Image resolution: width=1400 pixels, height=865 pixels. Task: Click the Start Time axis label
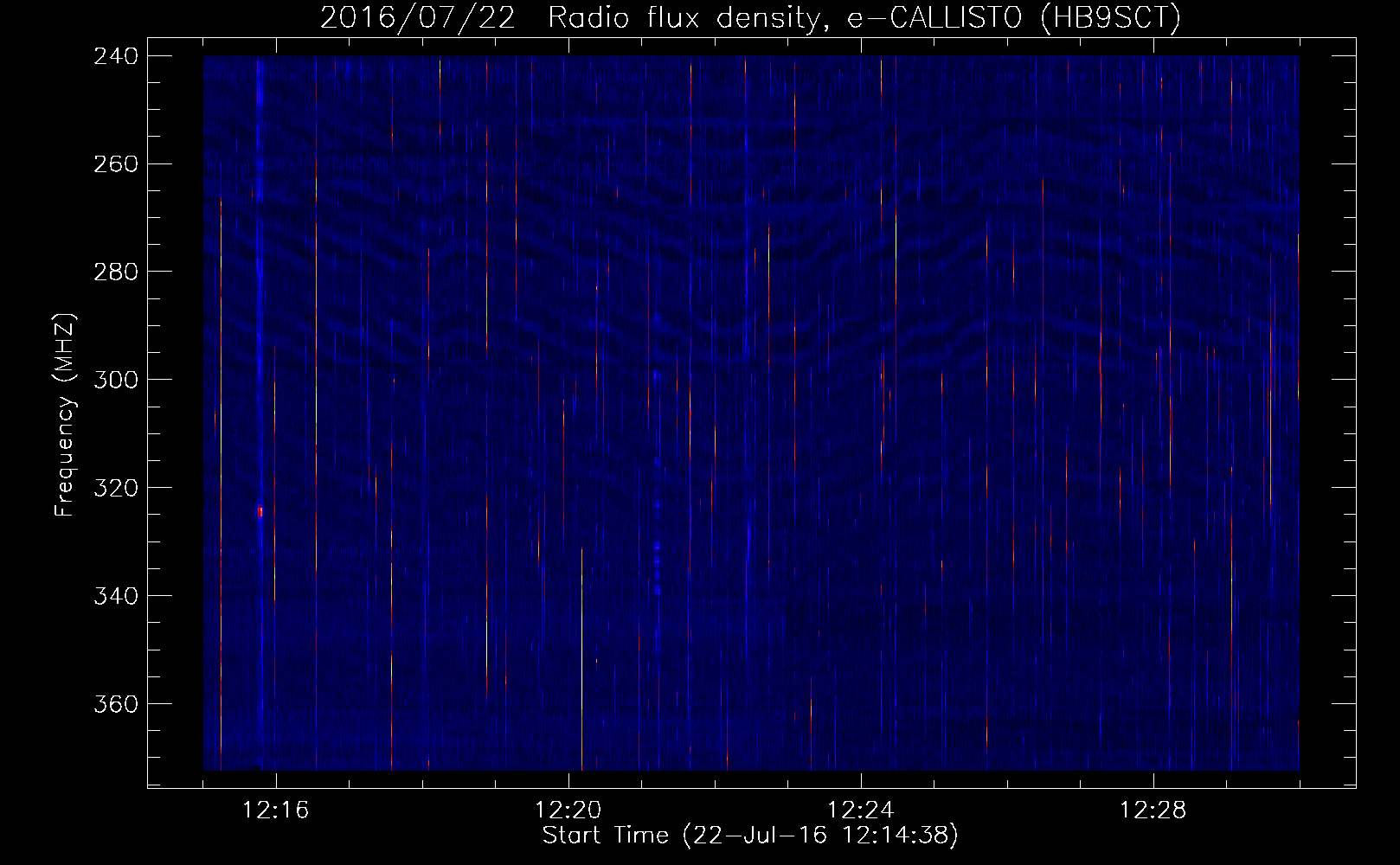pos(750,836)
